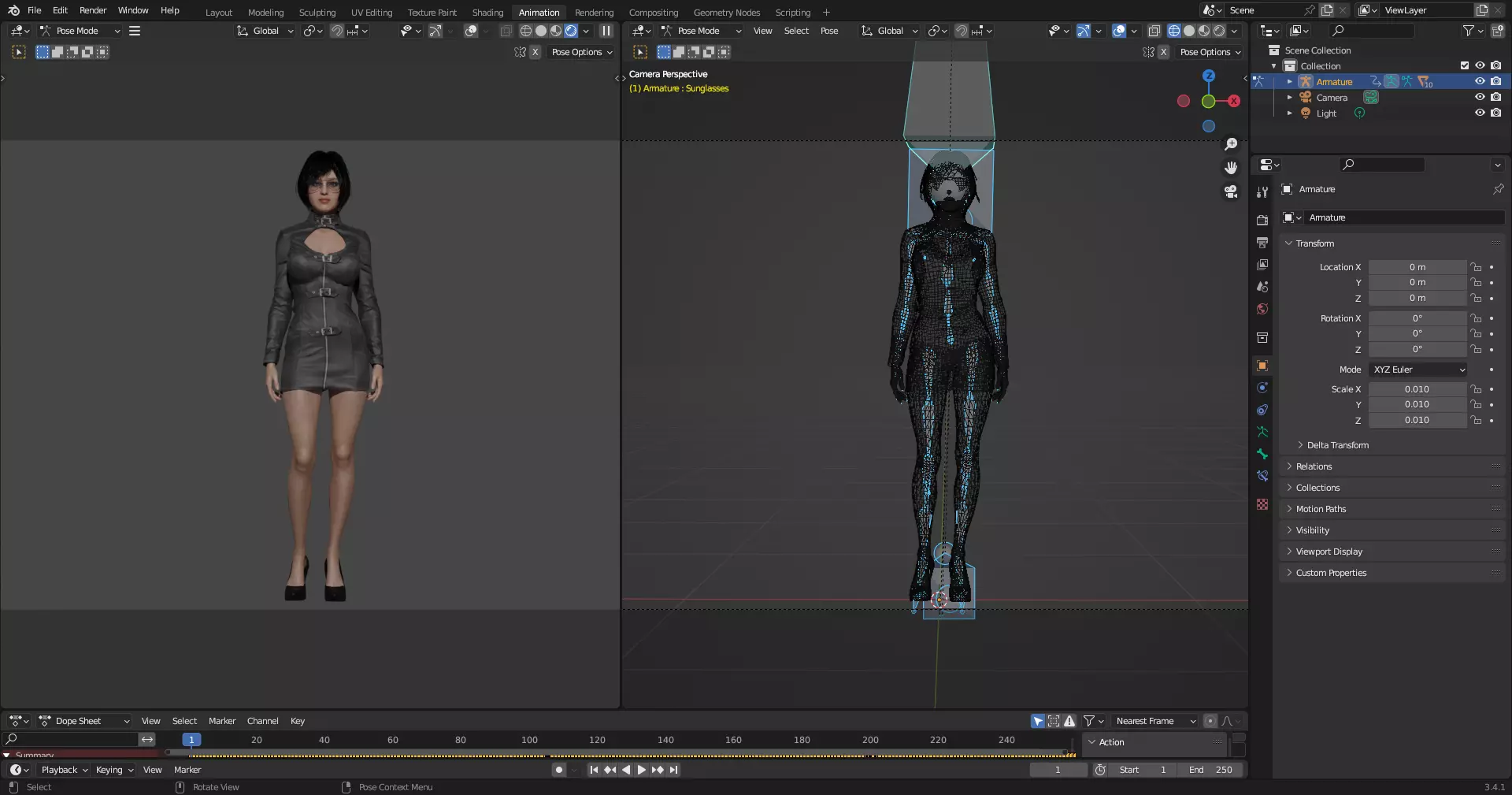The width and height of the screenshot is (1512, 795).
Task: Open Pose Mode dropdown in right viewport
Action: [x=701, y=31]
